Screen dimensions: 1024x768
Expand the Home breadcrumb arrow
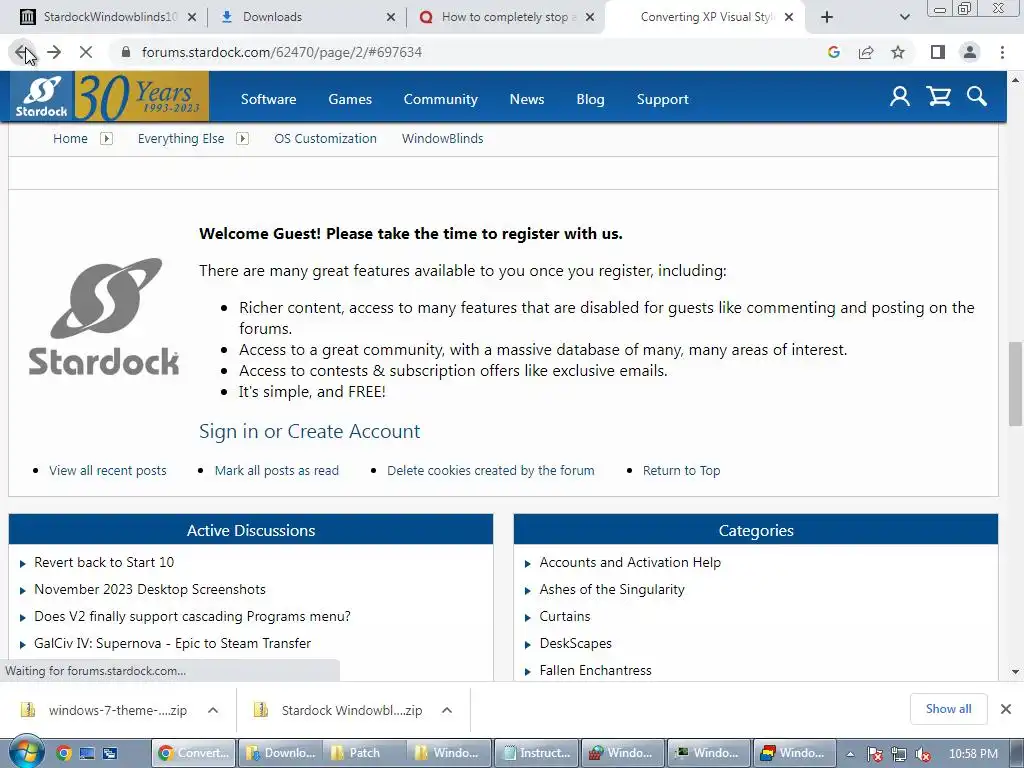click(106, 138)
